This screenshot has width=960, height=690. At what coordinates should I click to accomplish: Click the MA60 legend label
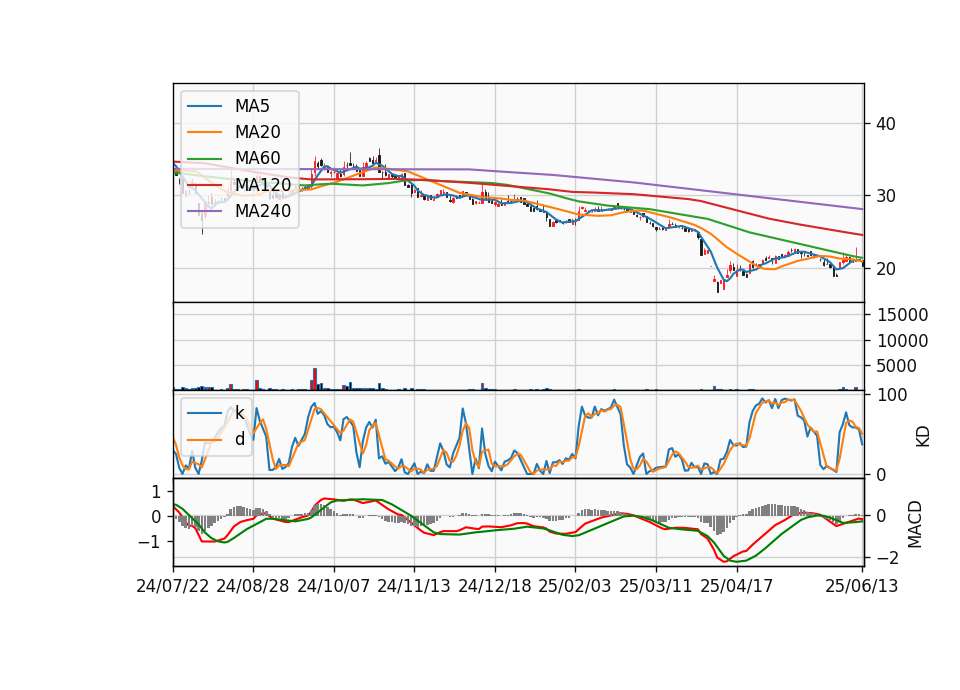257,158
